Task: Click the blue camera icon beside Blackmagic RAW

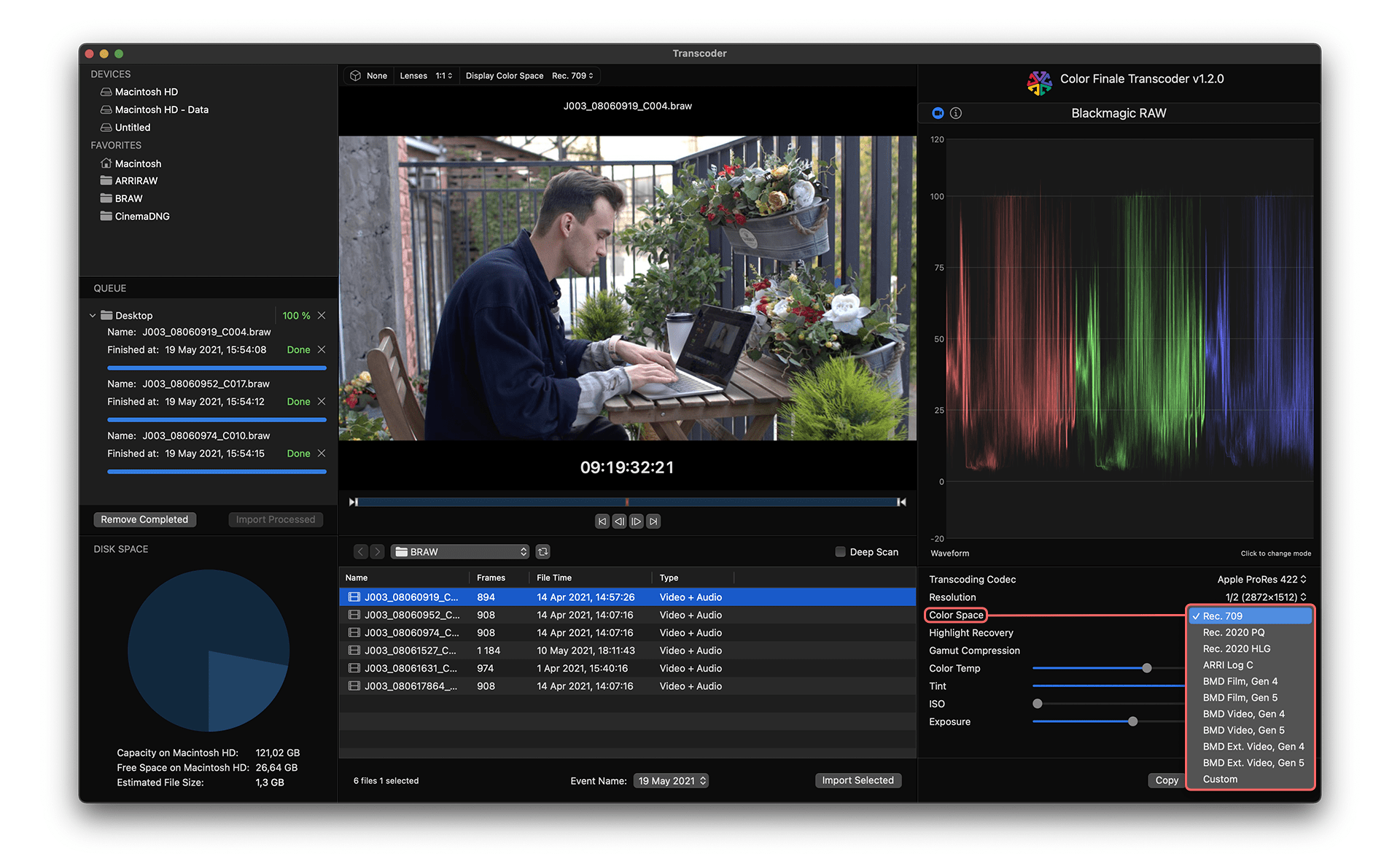Action: tap(938, 113)
